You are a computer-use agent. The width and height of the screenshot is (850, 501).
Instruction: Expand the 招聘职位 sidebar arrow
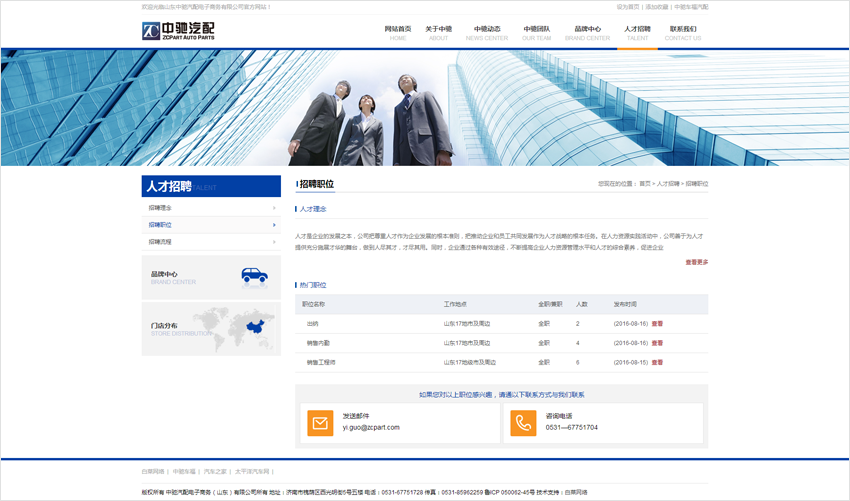[x=274, y=225]
